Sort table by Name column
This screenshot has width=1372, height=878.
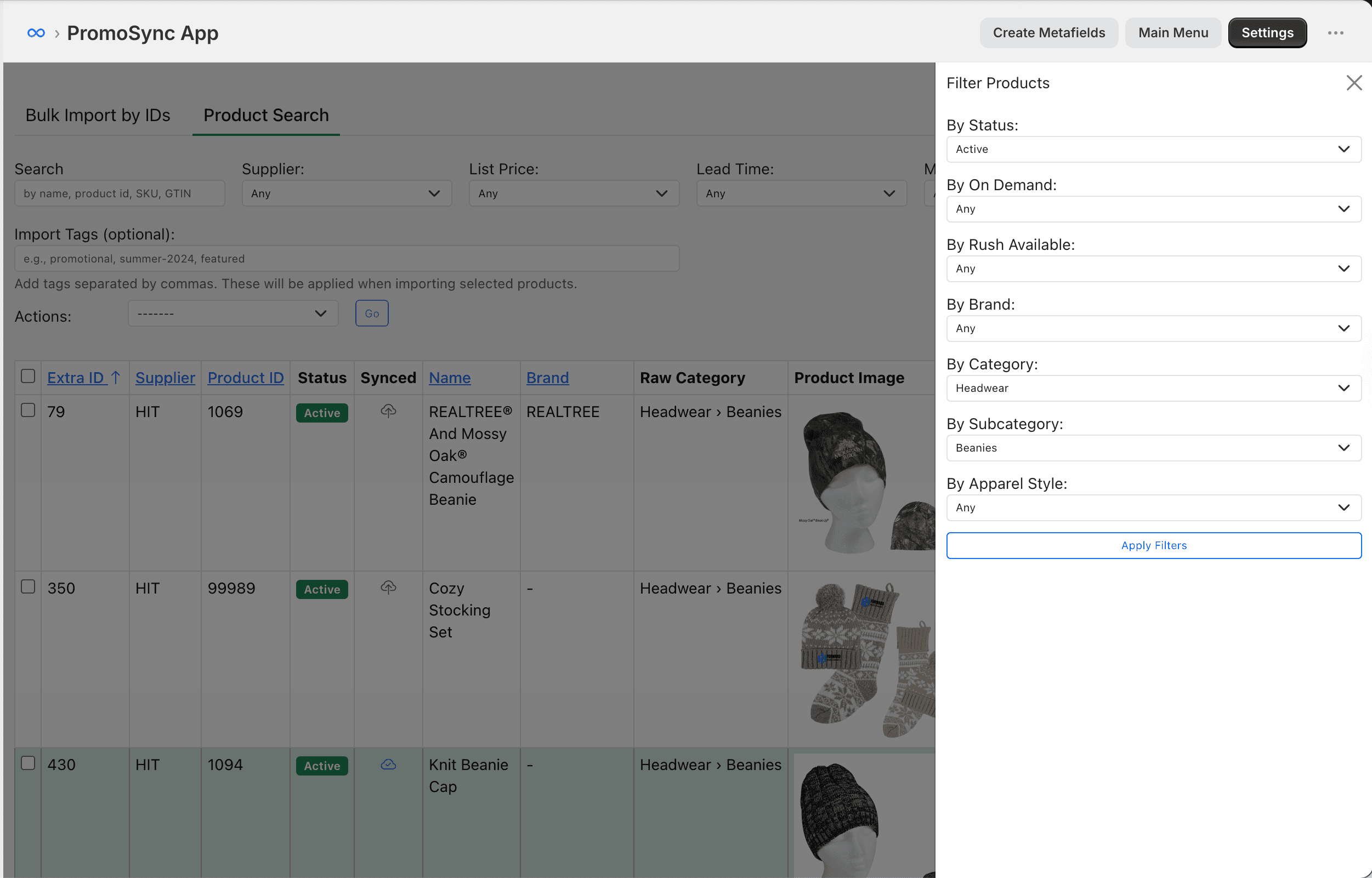pyautogui.click(x=450, y=378)
